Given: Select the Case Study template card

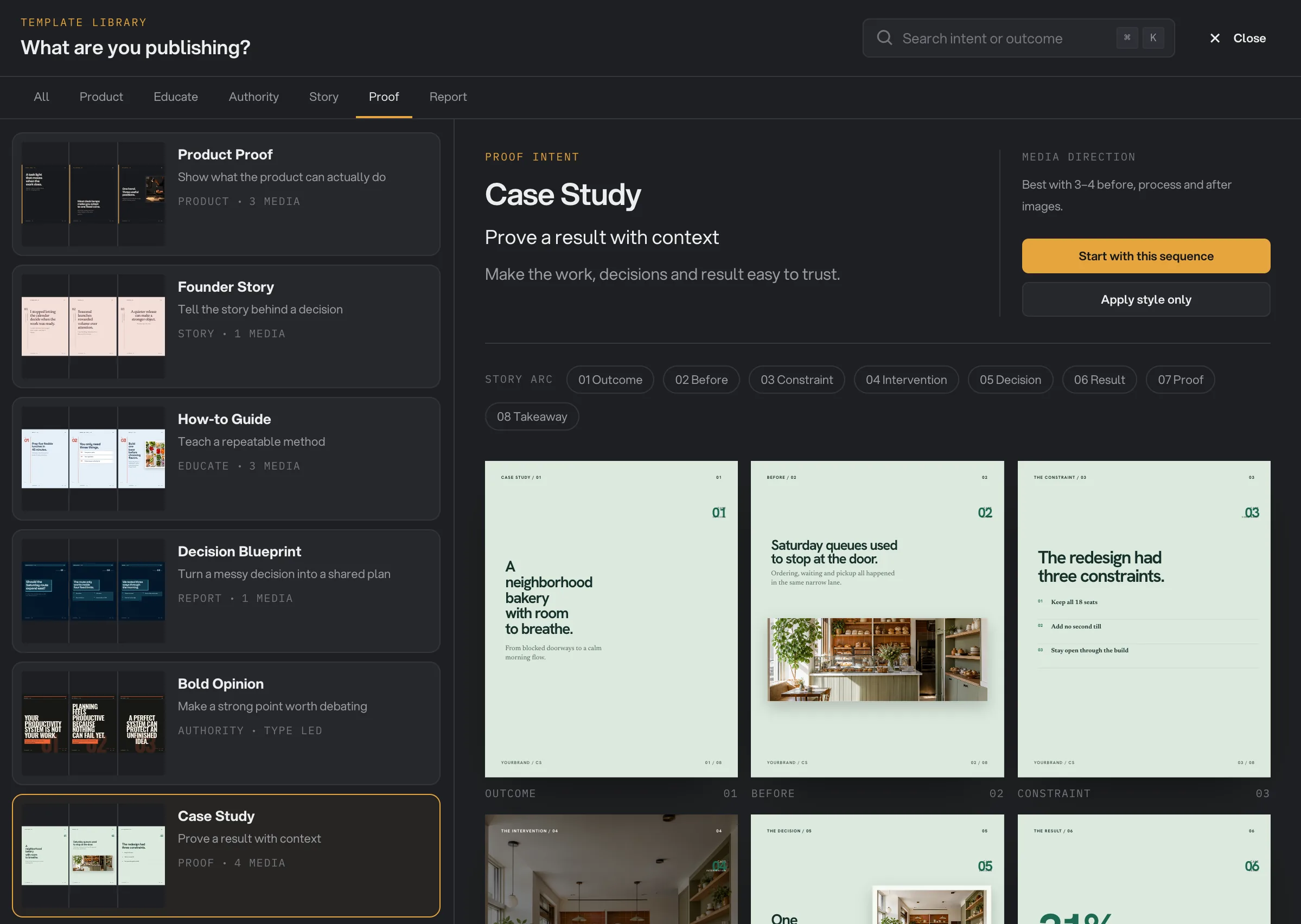Looking at the screenshot, I should (x=226, y=856).
